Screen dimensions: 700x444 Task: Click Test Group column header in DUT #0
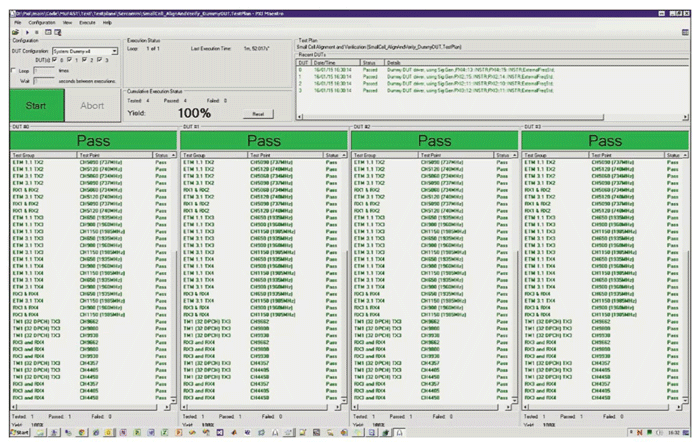(43, 155)
